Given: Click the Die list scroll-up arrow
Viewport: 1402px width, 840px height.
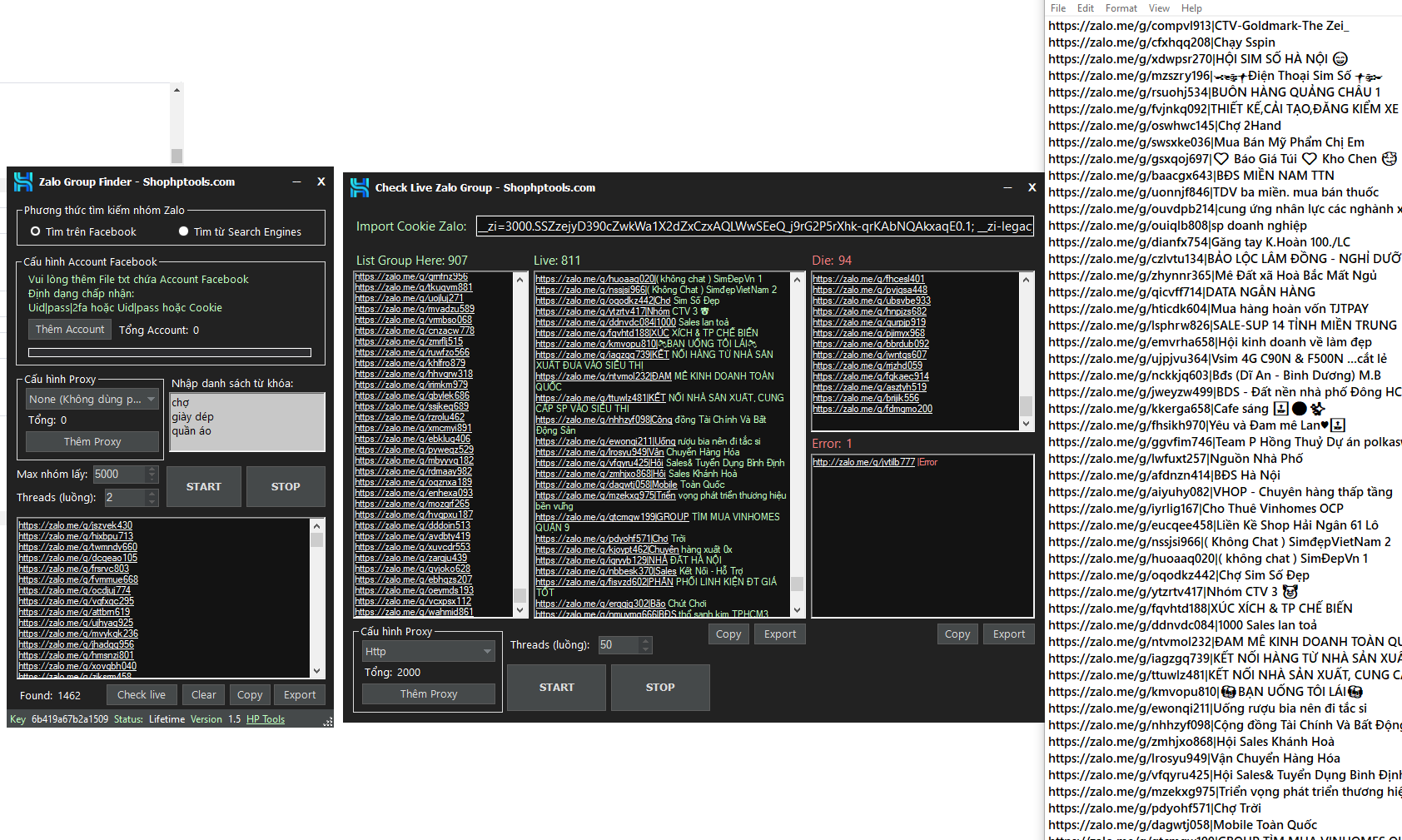Looking at the screenshot, I should click(x=1026, y=280).
